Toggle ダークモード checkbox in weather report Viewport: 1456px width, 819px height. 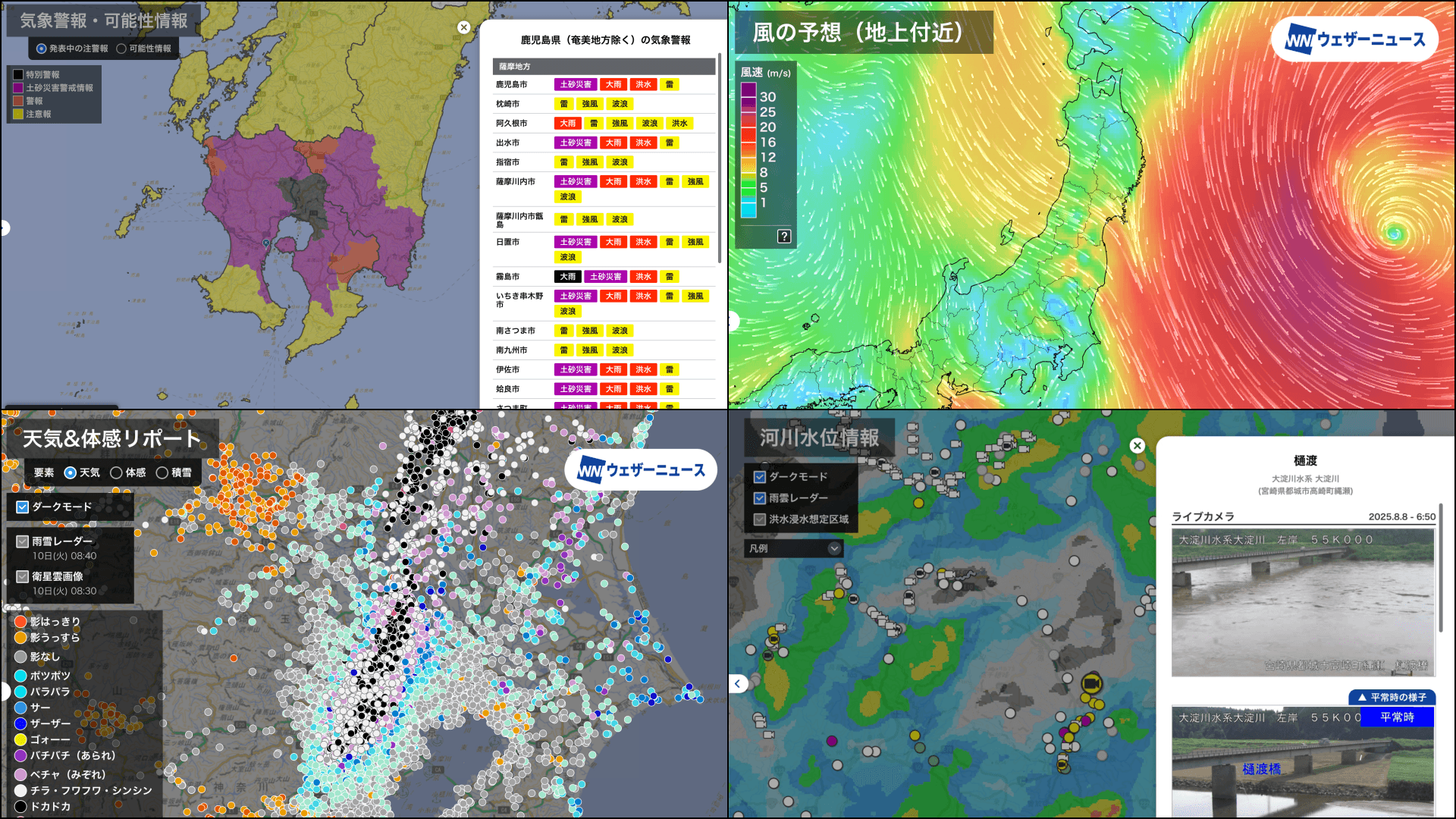coord(23,507)
